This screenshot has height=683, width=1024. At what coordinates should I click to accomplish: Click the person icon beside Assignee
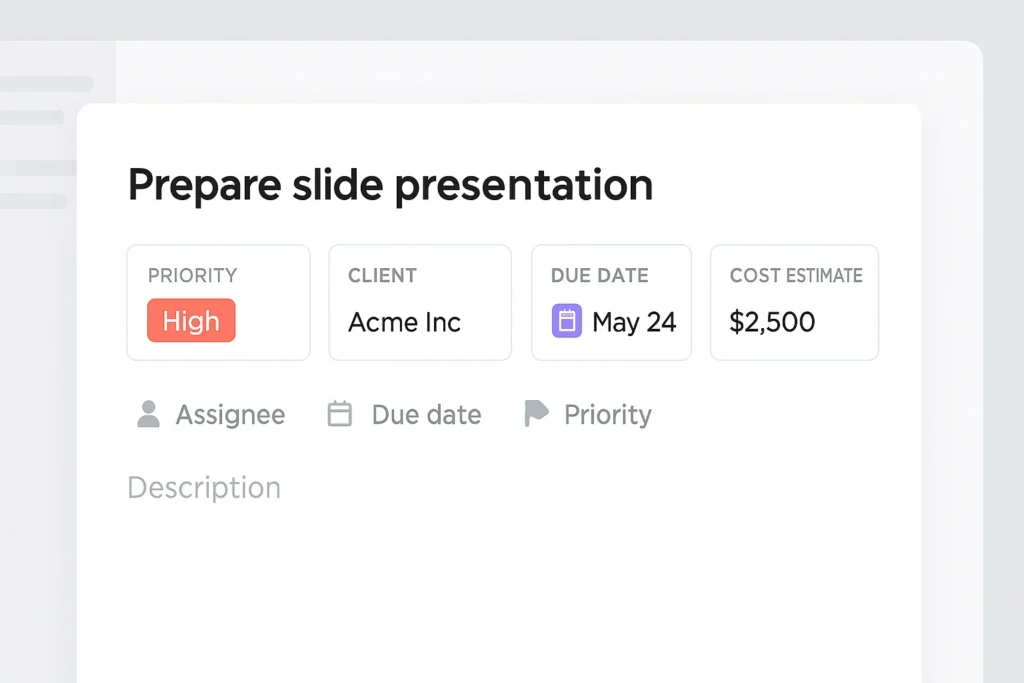(x=148, y=414)
